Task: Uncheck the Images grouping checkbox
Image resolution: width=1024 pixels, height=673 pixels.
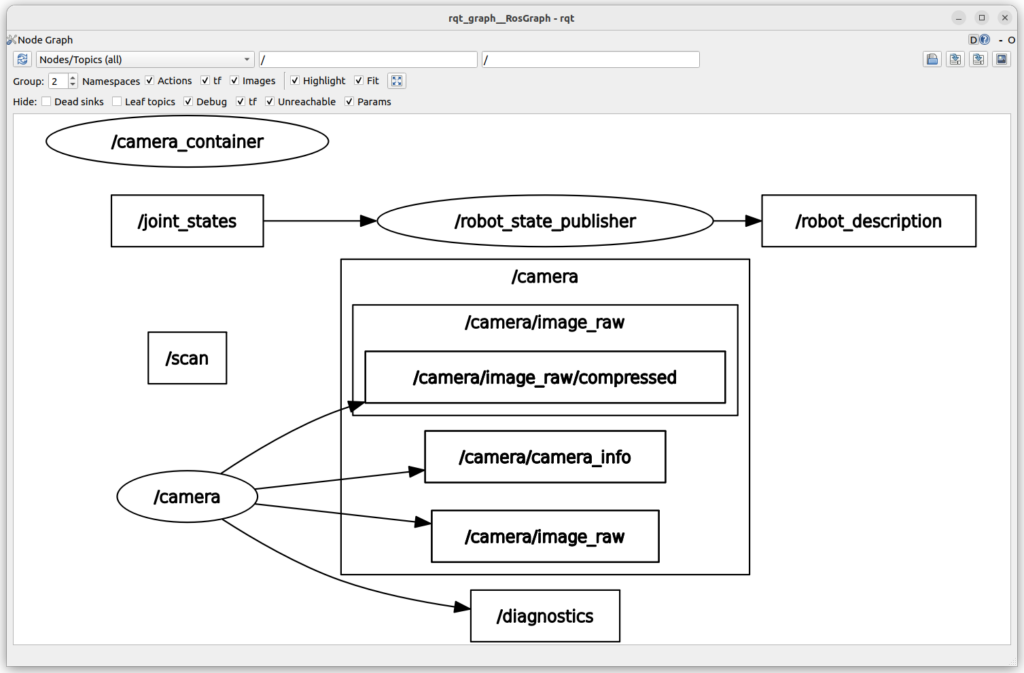Action: [234, 80]
